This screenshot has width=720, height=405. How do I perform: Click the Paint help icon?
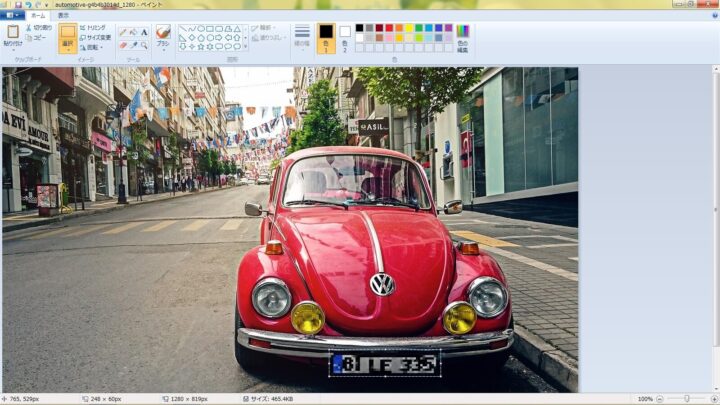point(714,15)
